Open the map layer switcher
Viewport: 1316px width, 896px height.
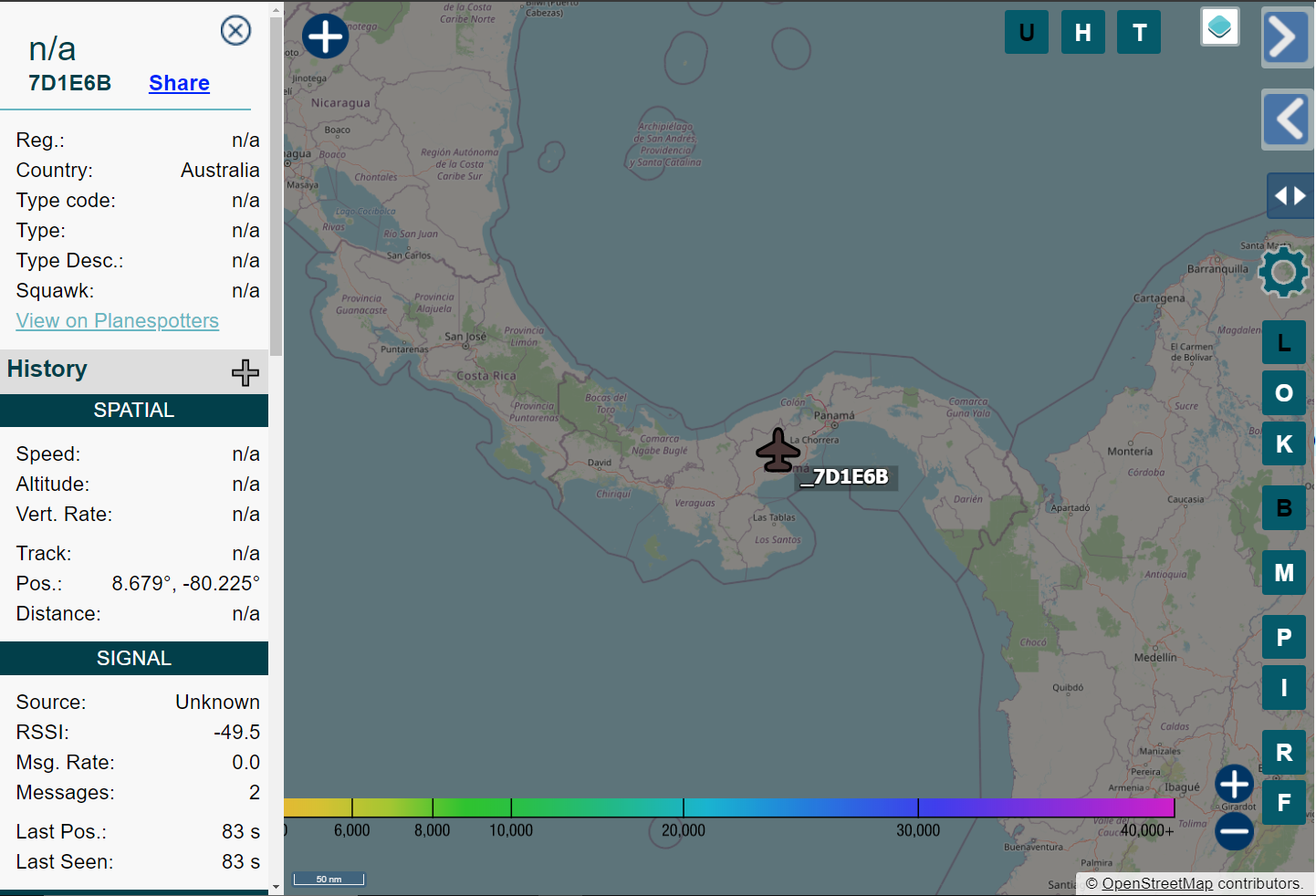tap(1219, 27)
